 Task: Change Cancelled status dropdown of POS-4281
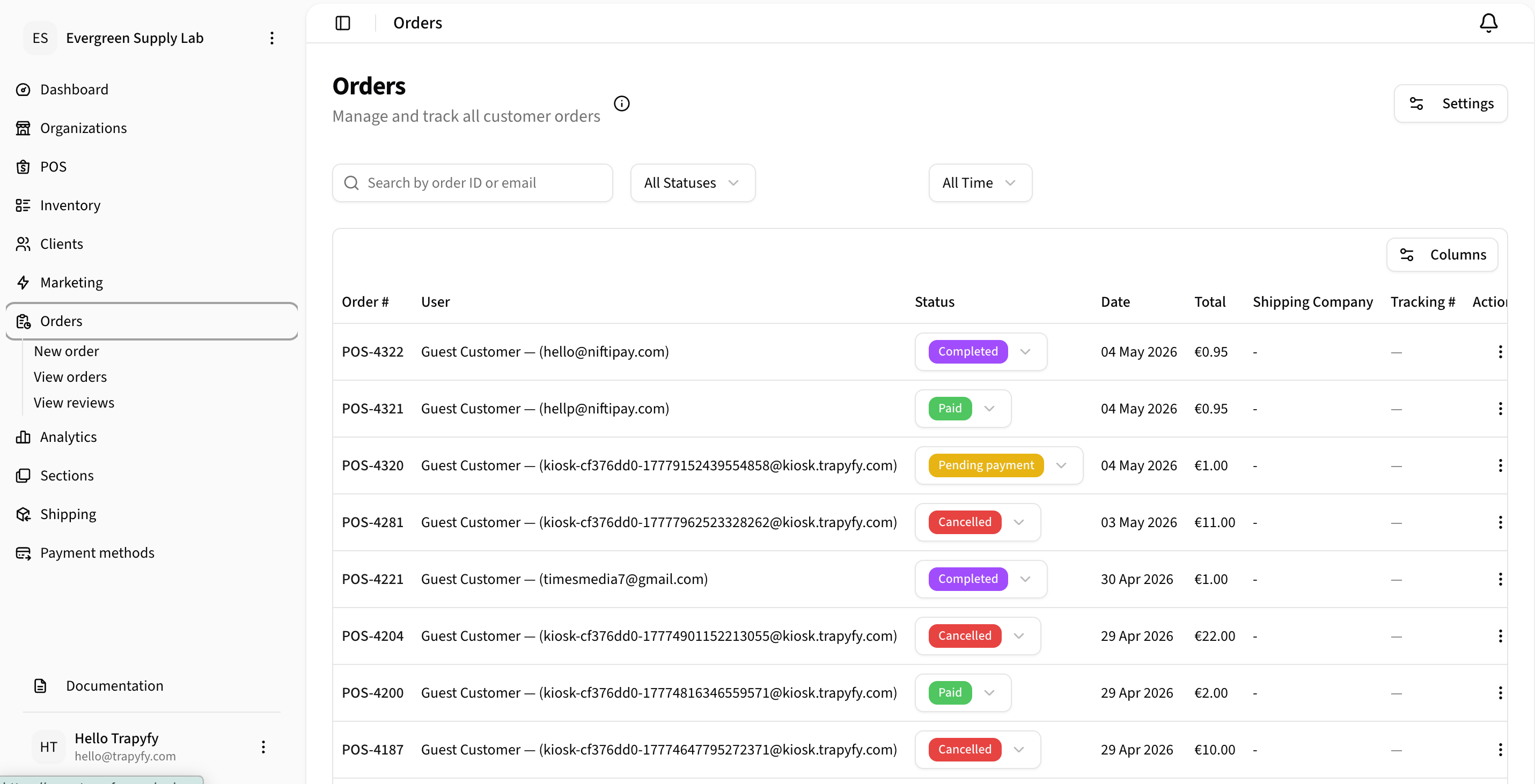[x=978, y=522]
